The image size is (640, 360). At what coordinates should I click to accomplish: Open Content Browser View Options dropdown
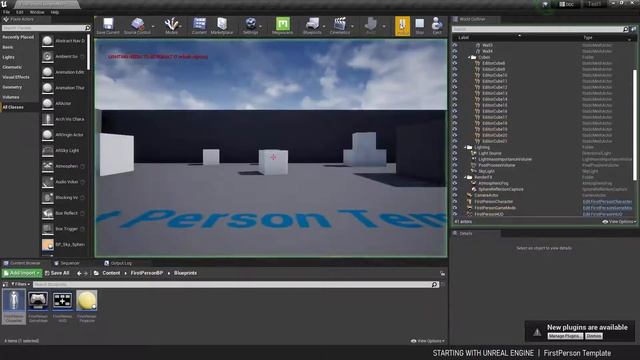pos(427,341)
